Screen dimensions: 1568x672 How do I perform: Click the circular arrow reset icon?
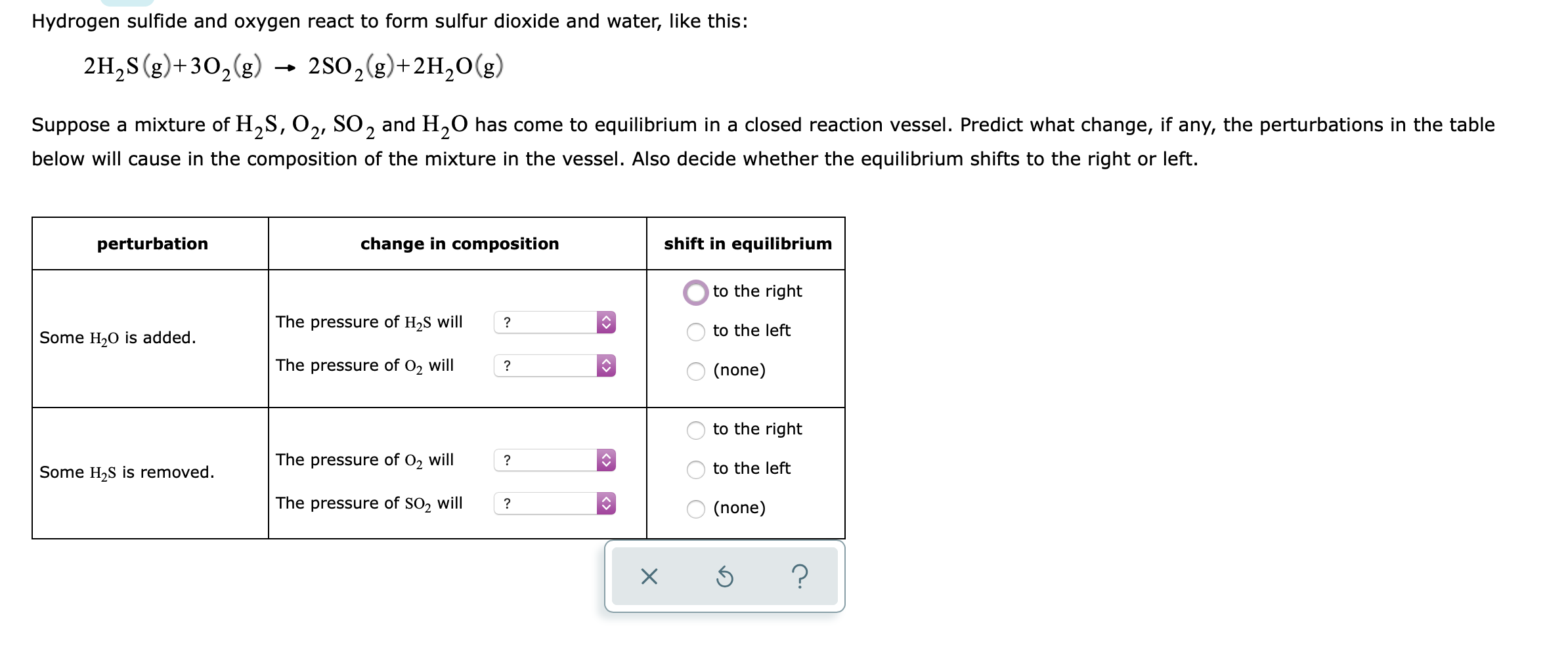(724, 577)
